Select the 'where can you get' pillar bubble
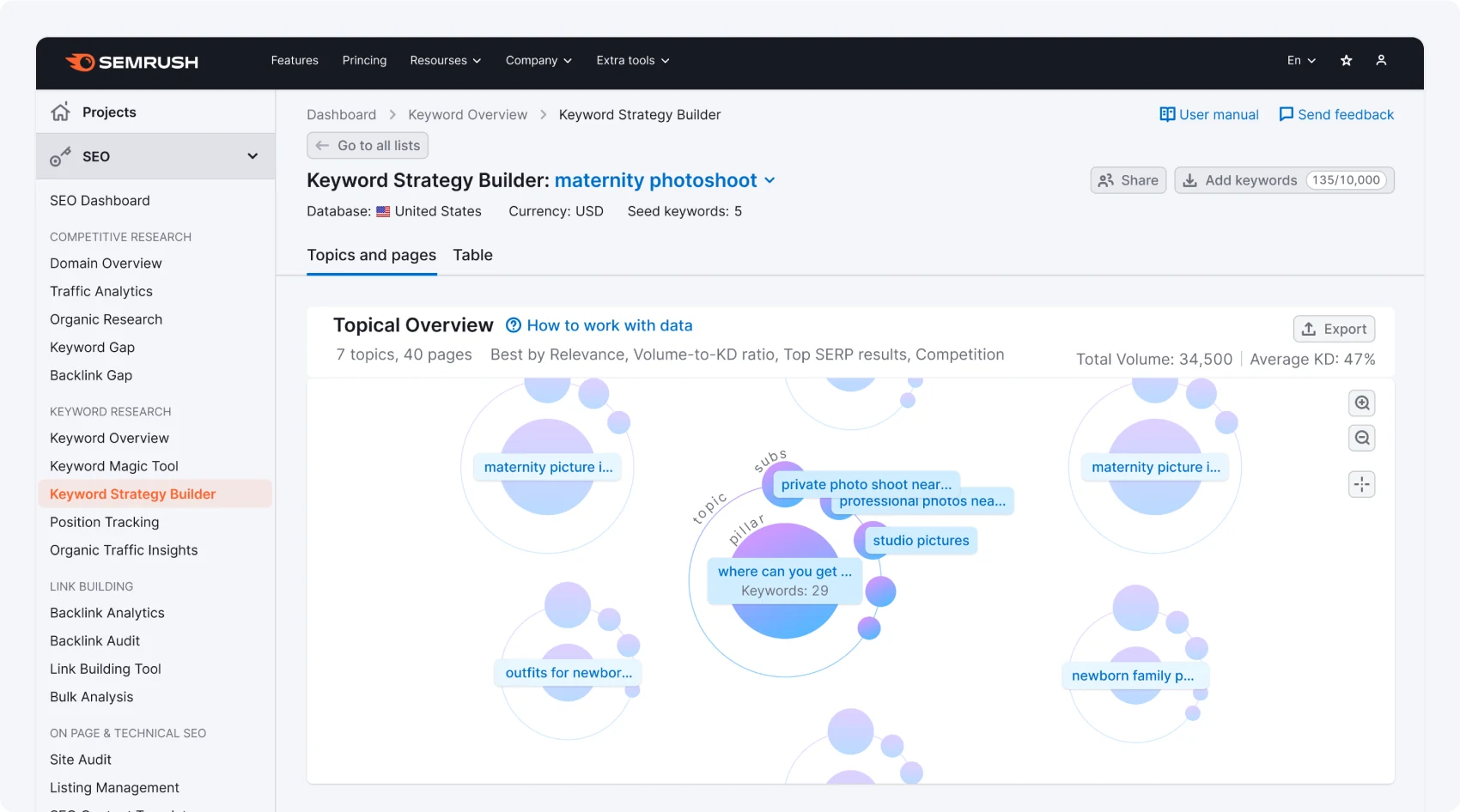The height and width of the screenshot is (812, 1460). 785,580
